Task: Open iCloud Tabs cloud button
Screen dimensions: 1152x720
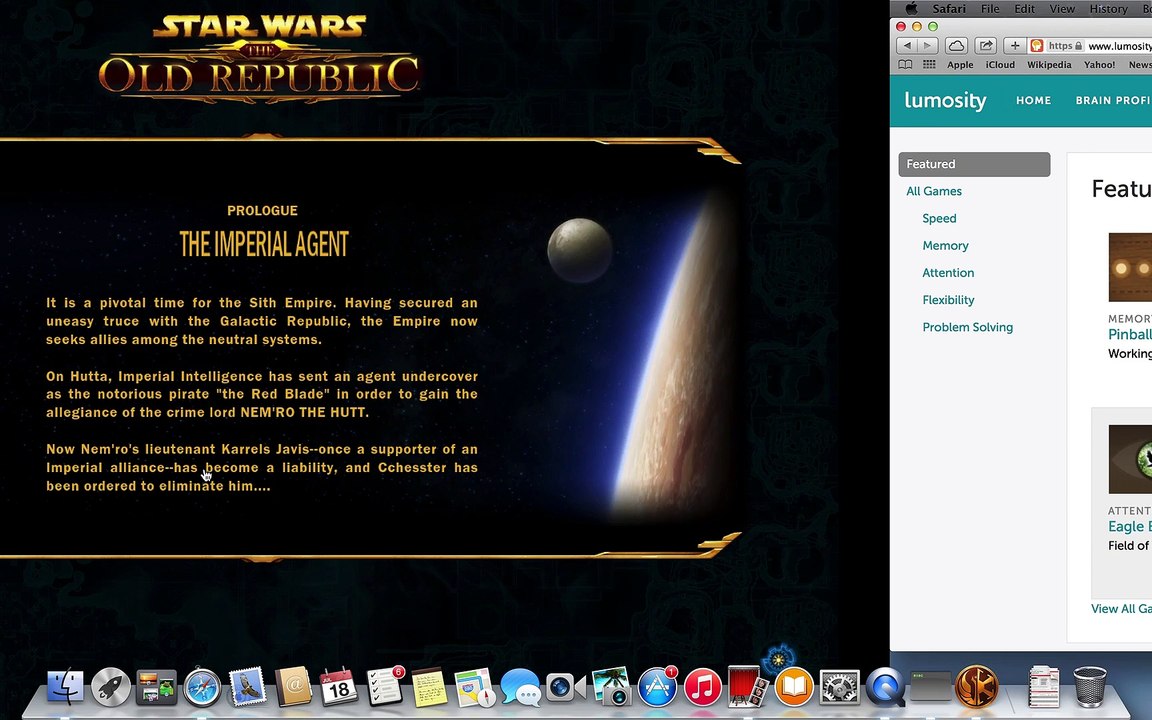Action: click(956, 46)
